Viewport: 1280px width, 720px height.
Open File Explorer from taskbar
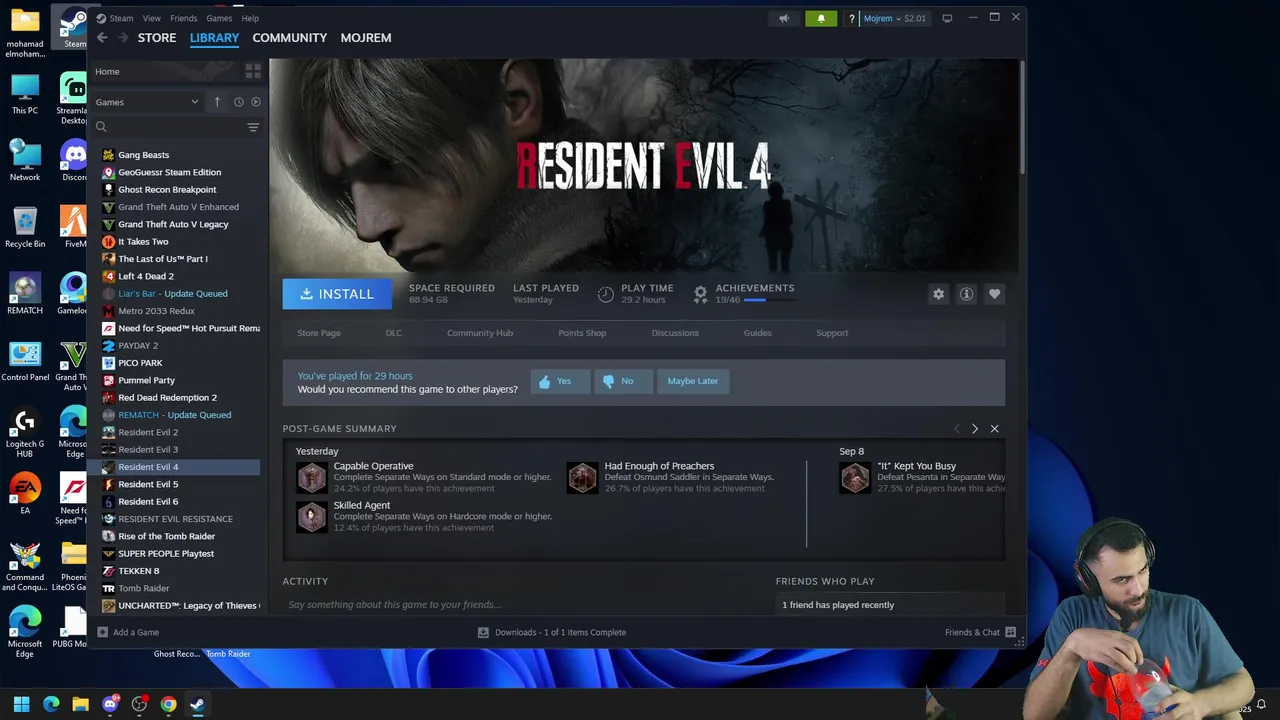click(80, 704)
